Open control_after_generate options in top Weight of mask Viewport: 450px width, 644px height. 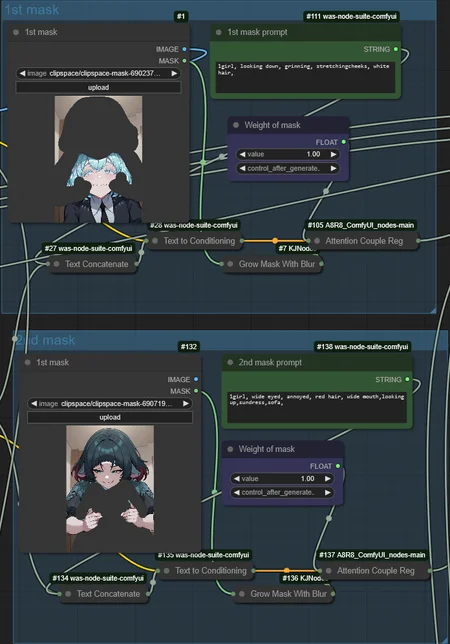[288, 168]
